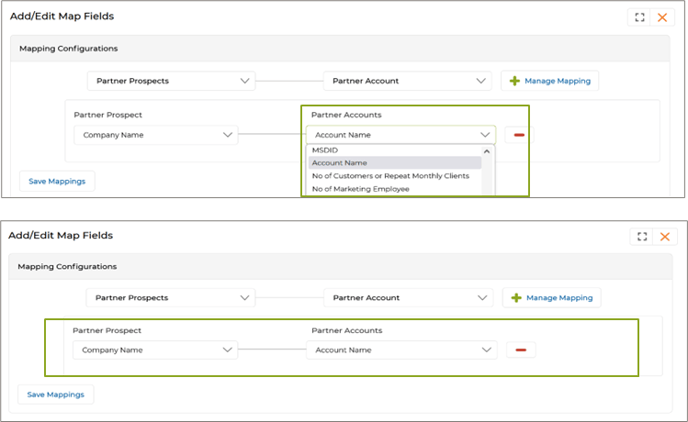Close the lower Add/Edit Map Fields dialog

[662, 236]
